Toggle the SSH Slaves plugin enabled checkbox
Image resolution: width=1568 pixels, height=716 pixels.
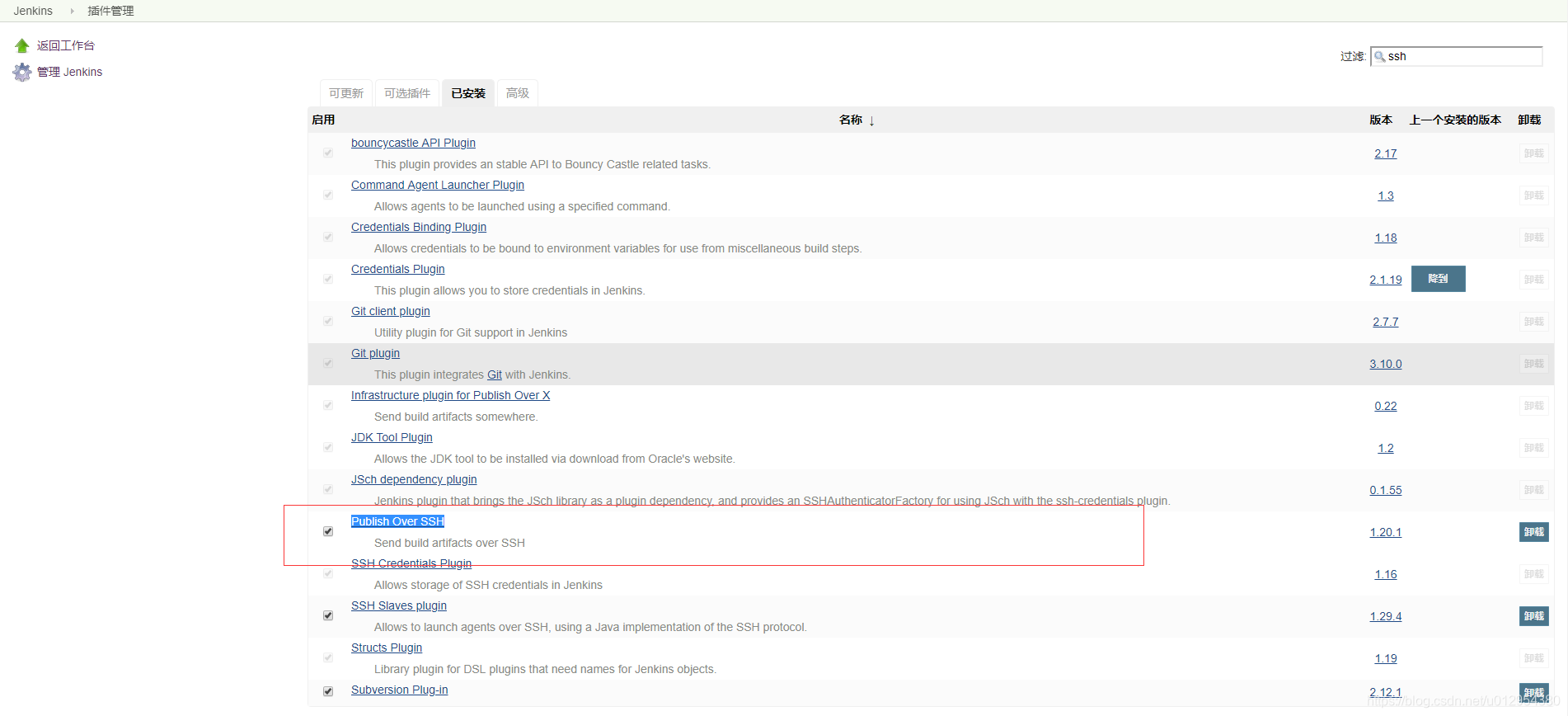(x=328, y=615)
